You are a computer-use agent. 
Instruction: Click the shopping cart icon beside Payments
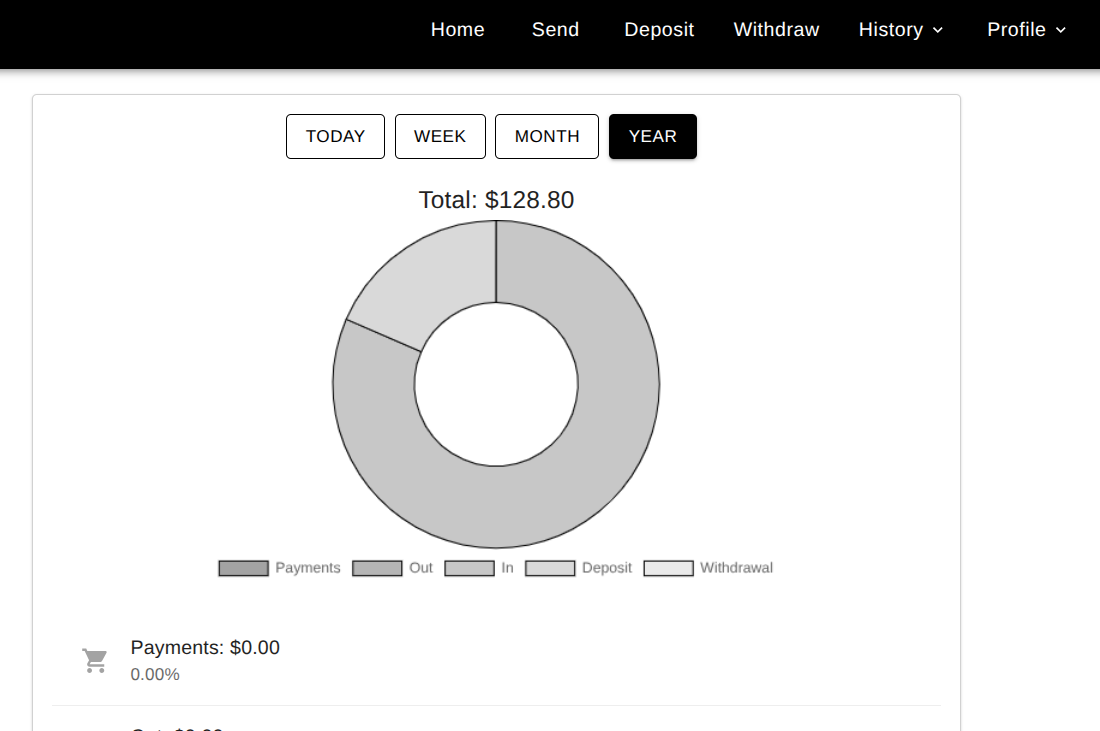click(x=95, y=661)
